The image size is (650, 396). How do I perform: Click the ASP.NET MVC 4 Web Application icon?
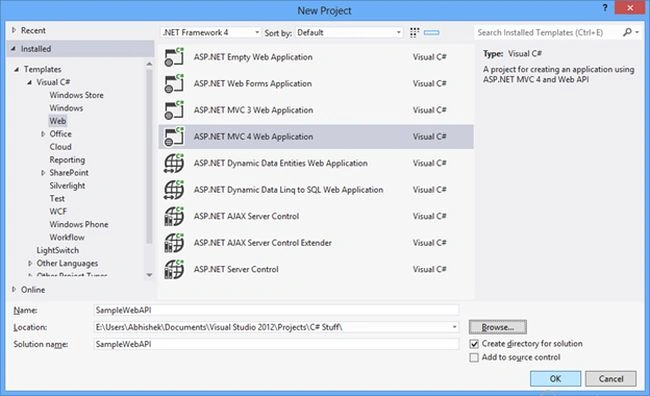tap(174, 137)
